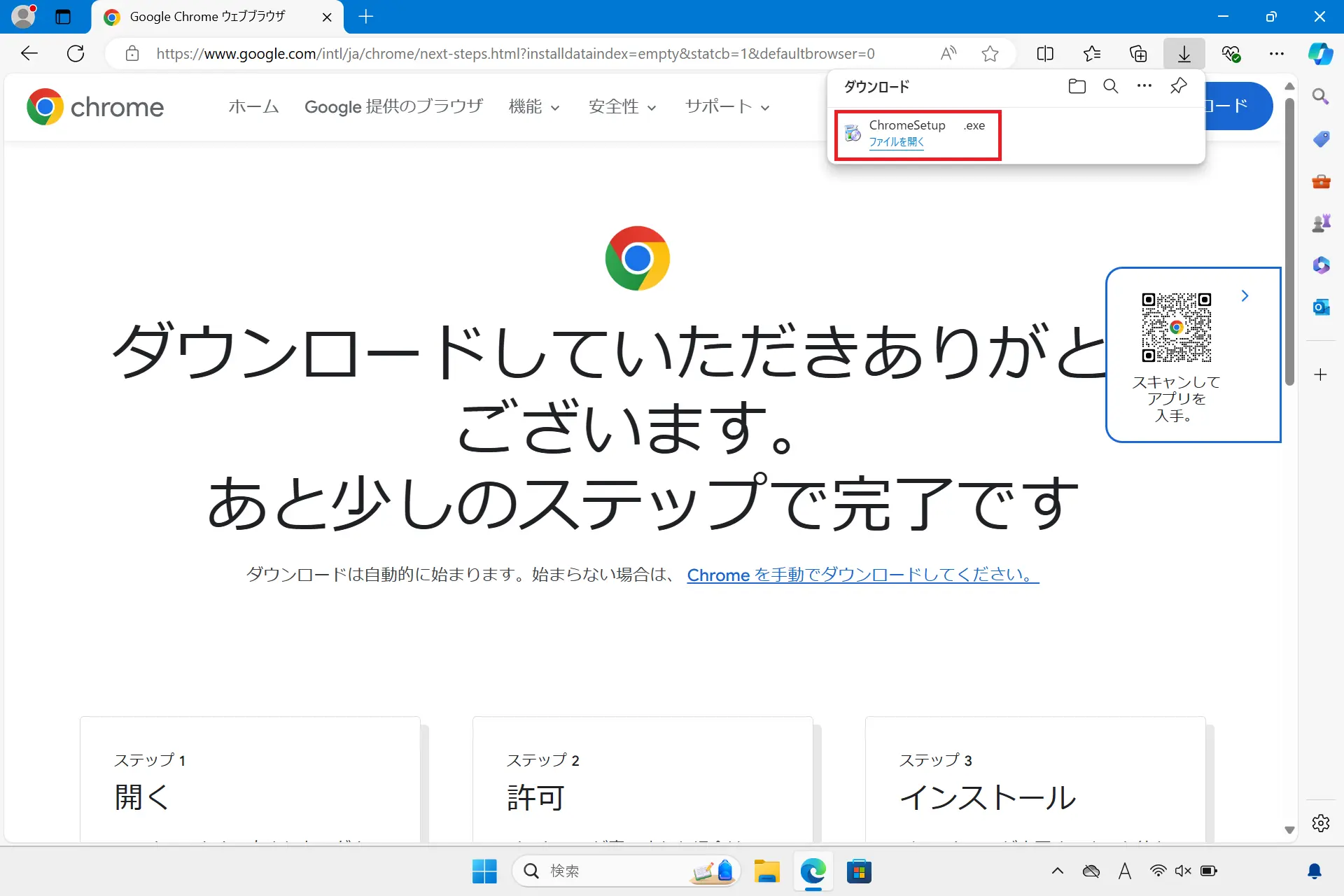
Task: Open sidebar settings gear
Action: 1321,823
